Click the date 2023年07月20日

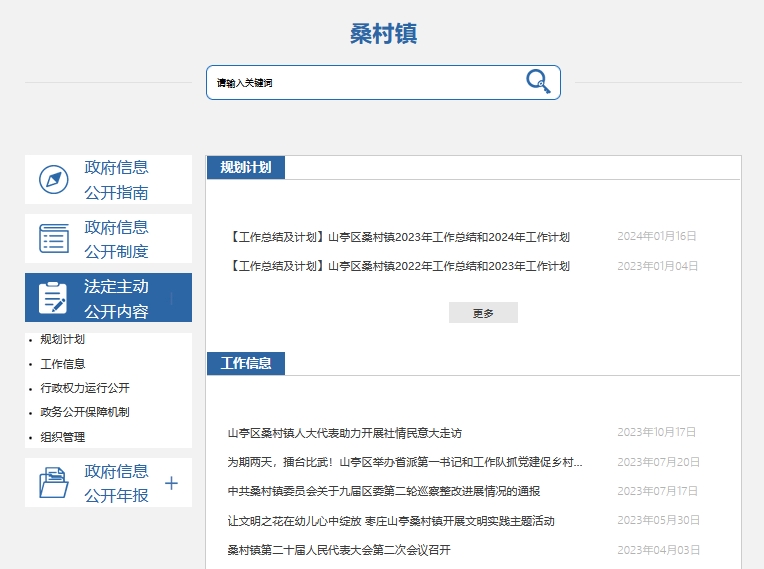click(x=658, y=462)
